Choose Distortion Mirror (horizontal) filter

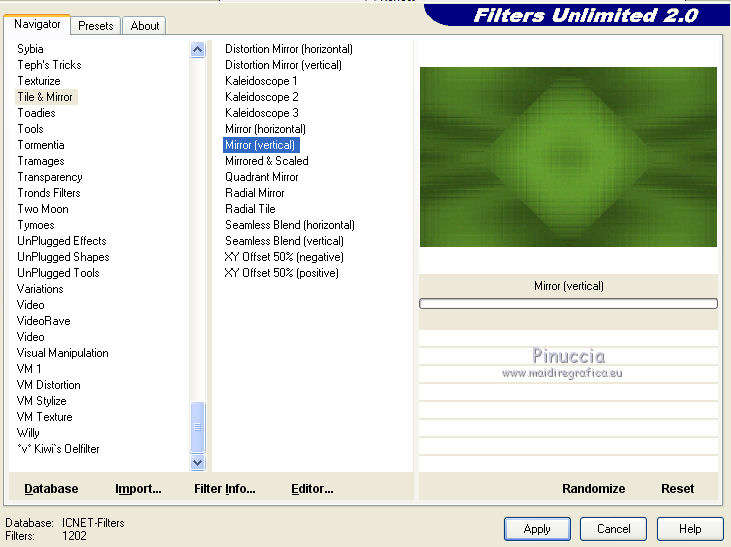(289, 49)
